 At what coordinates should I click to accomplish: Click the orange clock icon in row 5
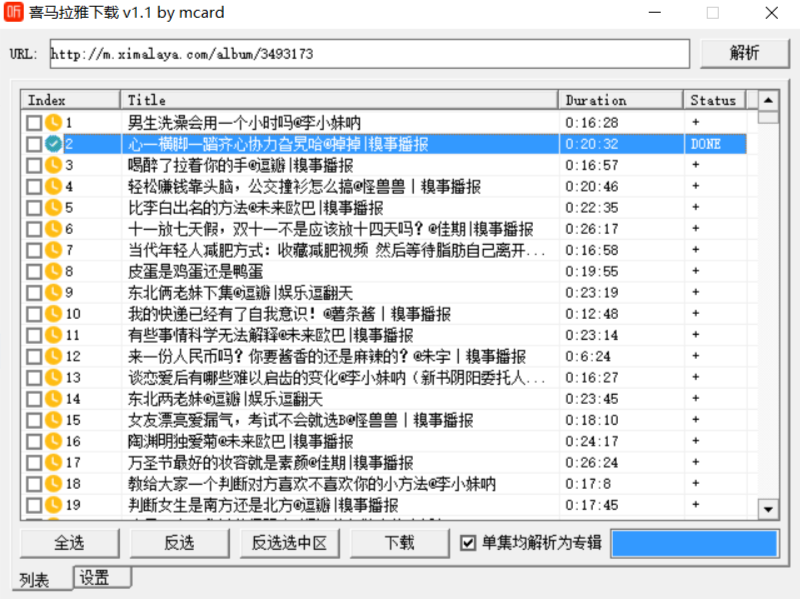[x=53, y=208]
